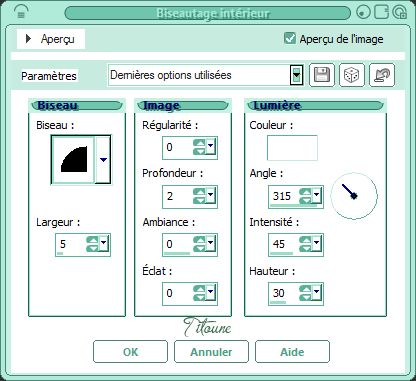Select the Biseau shape preview thumbnail
The height and width of the screenshot is (381, 416).
click(x=73, y=159)
